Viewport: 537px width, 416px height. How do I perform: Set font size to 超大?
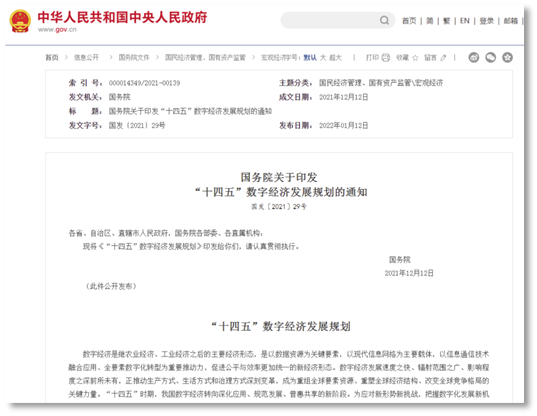coord(335,58)
